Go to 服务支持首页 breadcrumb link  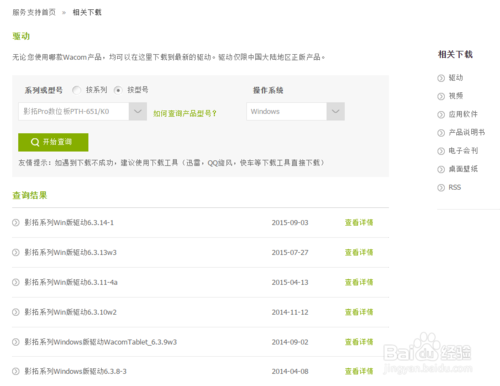click(x=34, y=12)
